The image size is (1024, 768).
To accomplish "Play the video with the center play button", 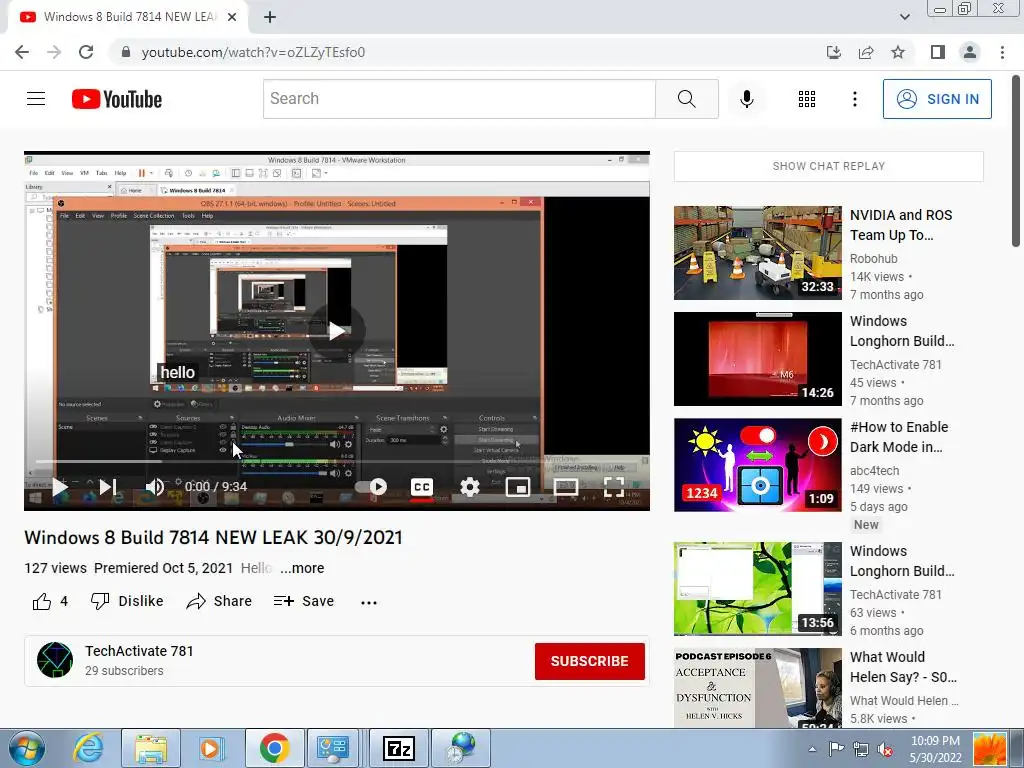I will click(336, 330).
